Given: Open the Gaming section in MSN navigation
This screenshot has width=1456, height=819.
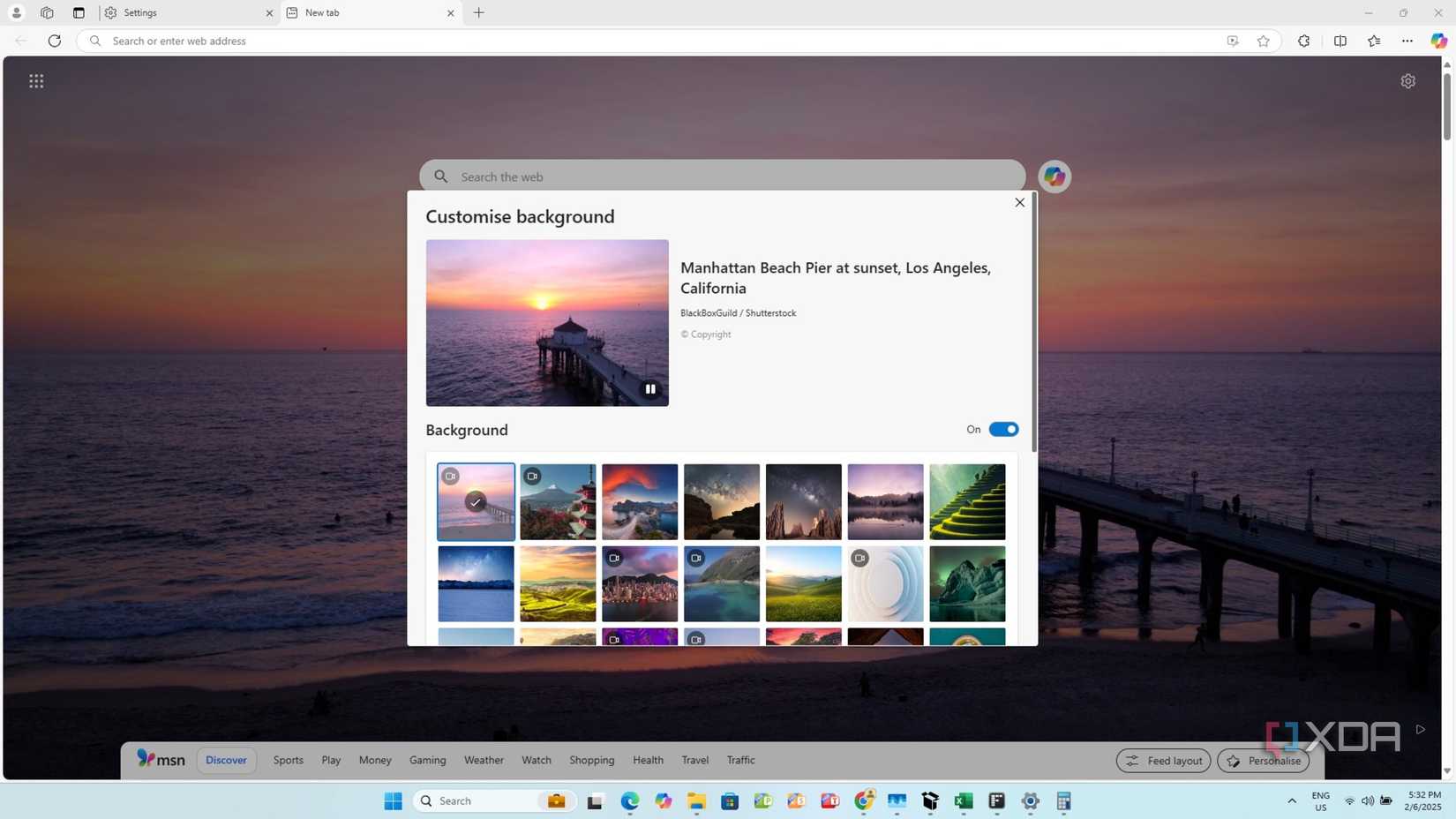Looking at the screenshot, I should [x=427, y=759].
